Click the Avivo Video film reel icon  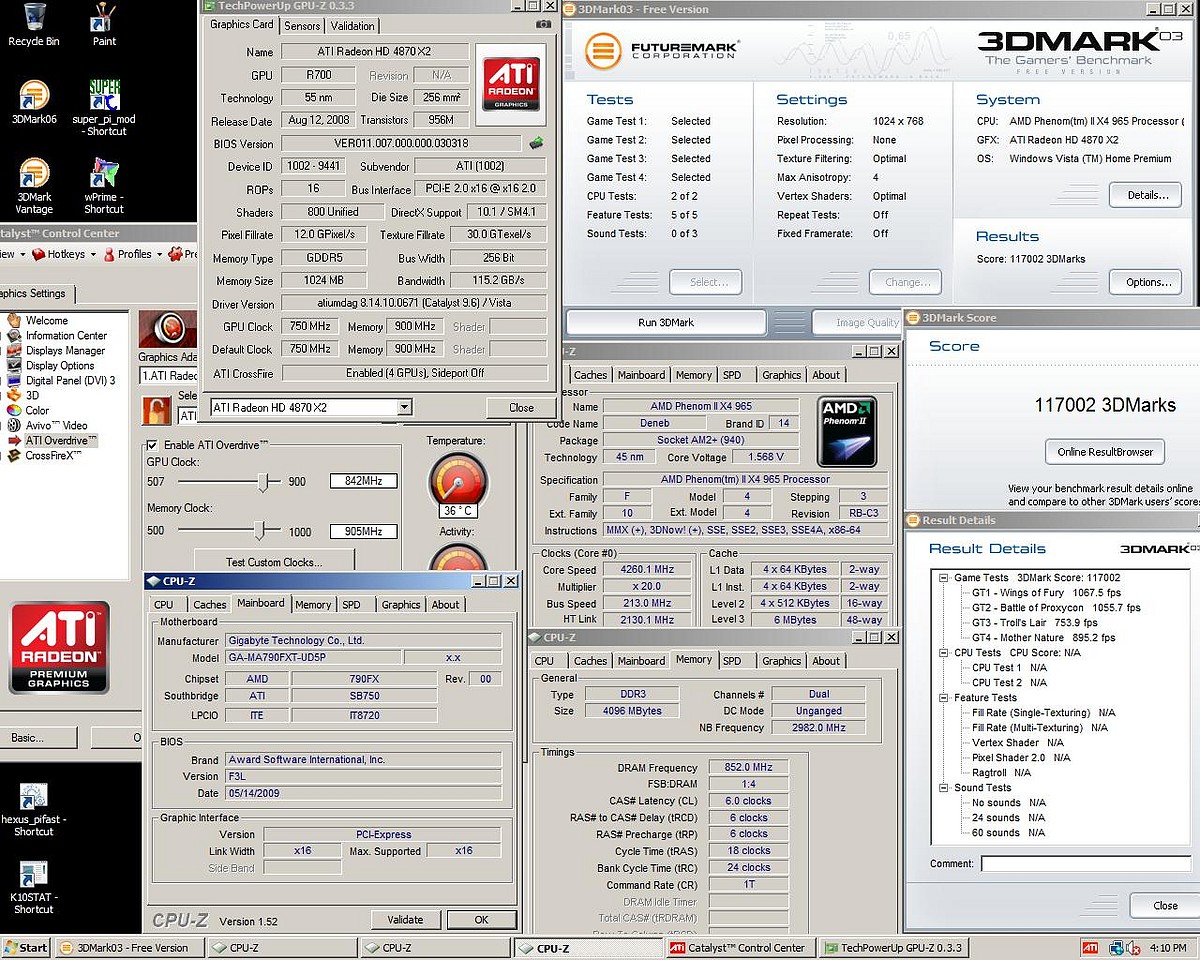pos(14,425)
